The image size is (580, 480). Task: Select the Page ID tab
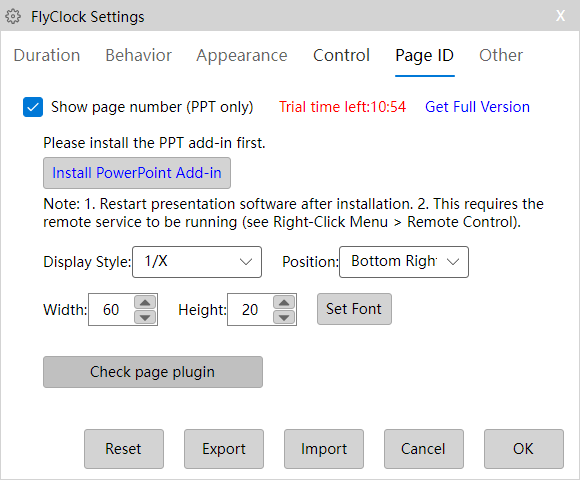click(425, 56)
